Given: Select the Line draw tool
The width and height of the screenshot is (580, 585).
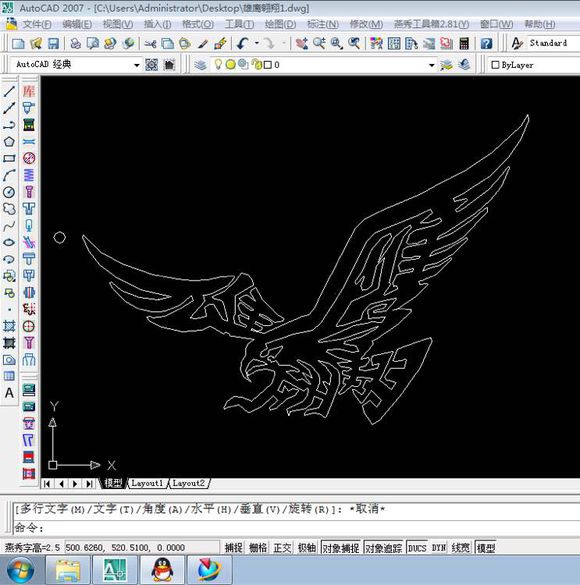Looking at the screenshot, I should (x=9, y=91).
